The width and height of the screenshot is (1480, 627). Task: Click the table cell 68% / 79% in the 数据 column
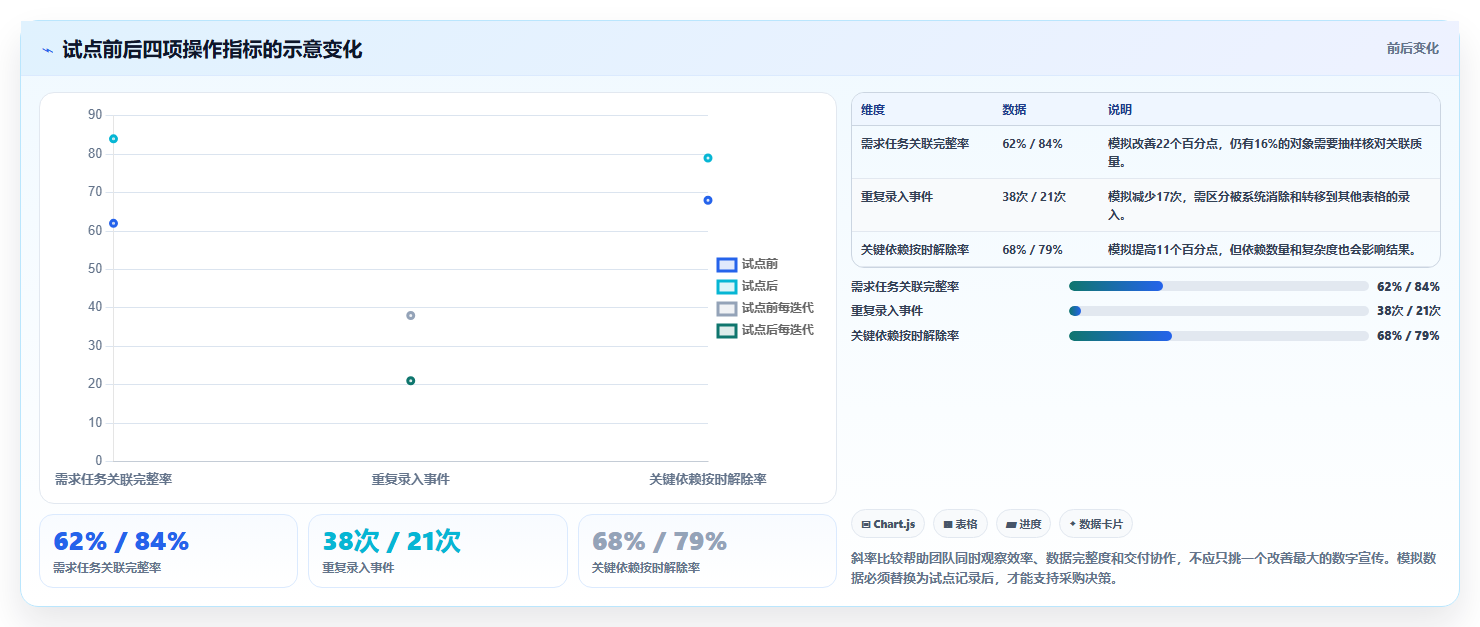(x=1032, y=250)
